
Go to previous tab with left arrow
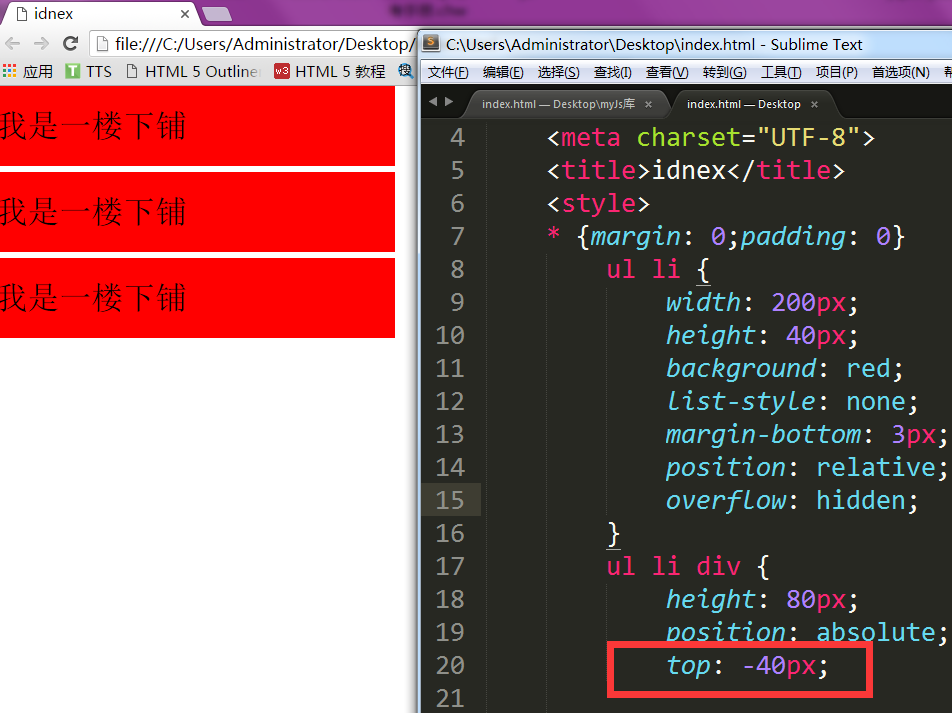[x=433, y=102]
